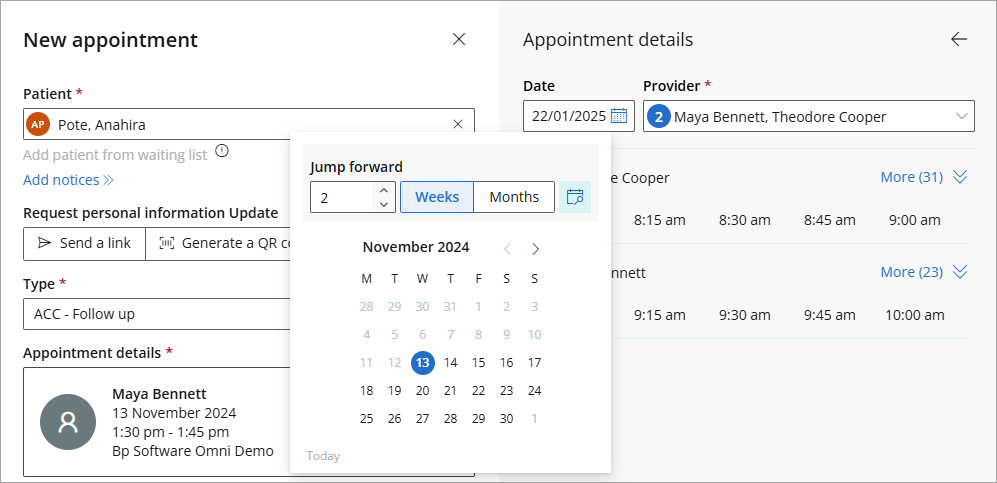Open the Add notices link
This screenshot has width=997, height=483.
tap(68, 180)
